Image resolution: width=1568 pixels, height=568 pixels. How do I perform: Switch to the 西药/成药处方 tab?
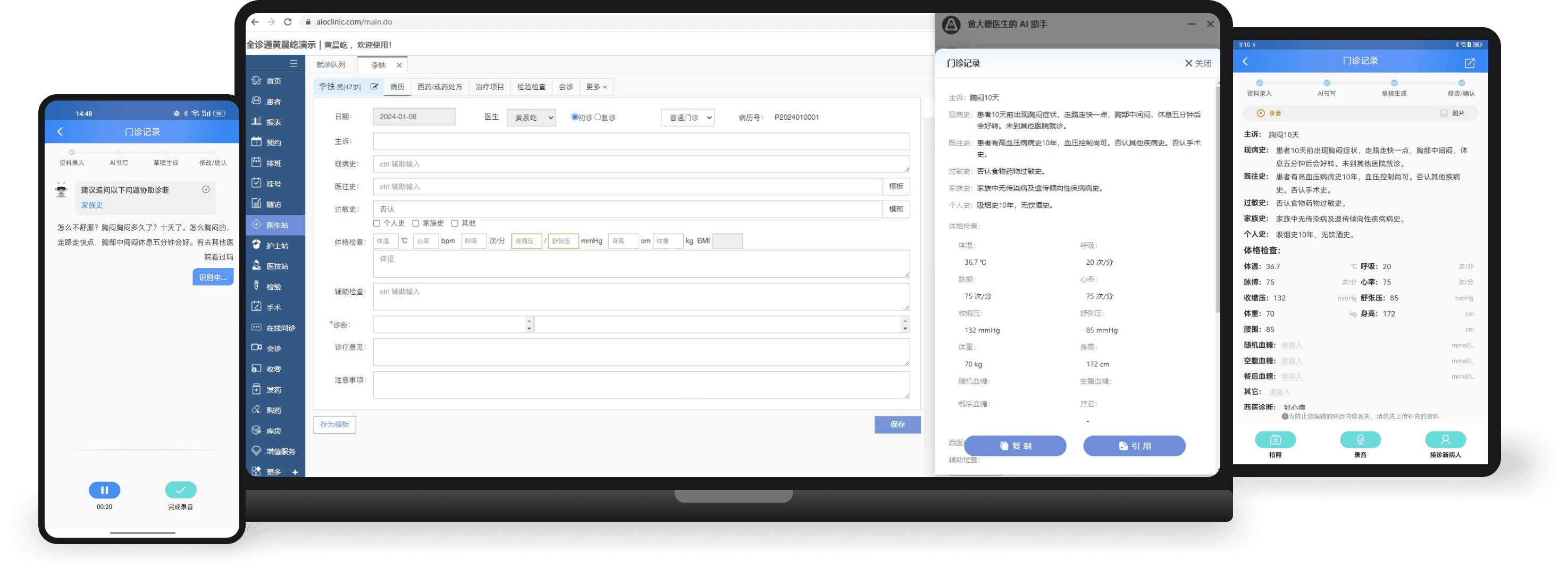pyautogui.click(x=440, y=87)
